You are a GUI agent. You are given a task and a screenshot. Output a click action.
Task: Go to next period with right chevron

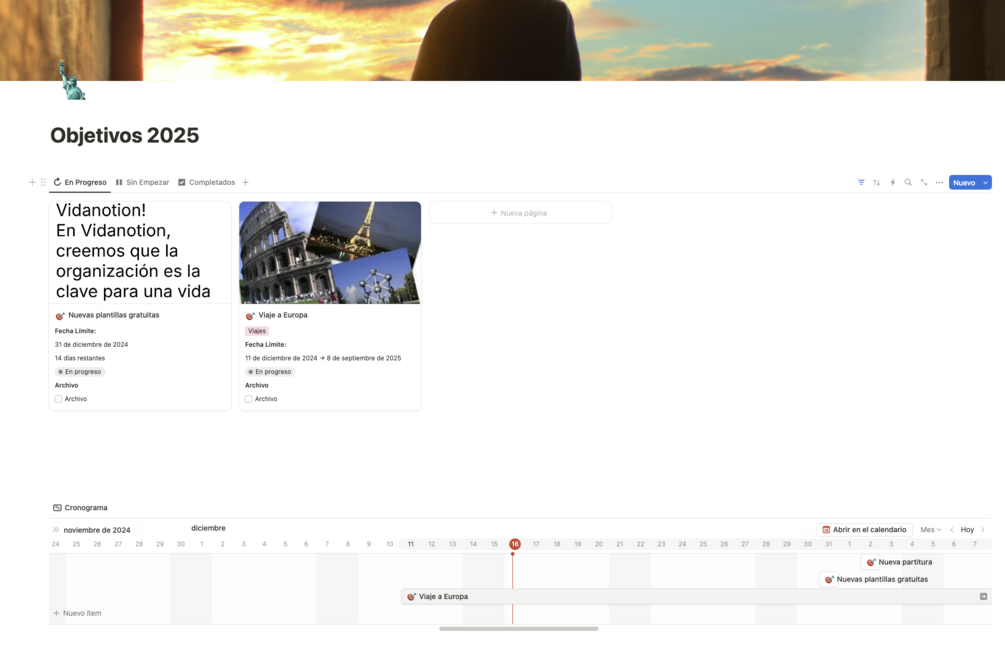[983, 530]
